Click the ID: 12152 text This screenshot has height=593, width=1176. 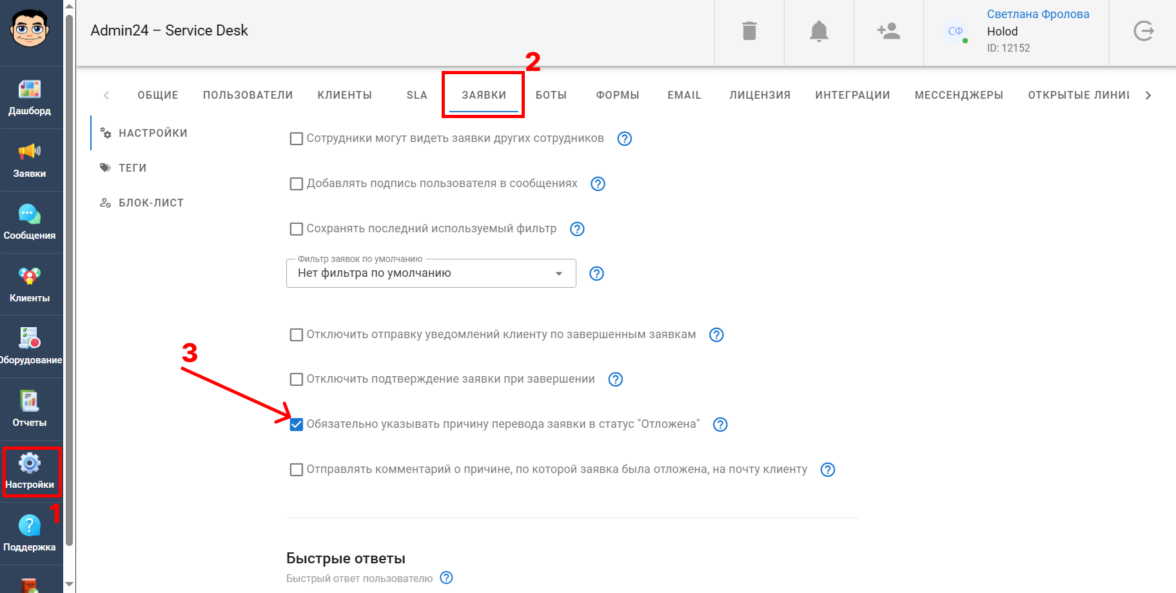click(x=1009, y=48)
